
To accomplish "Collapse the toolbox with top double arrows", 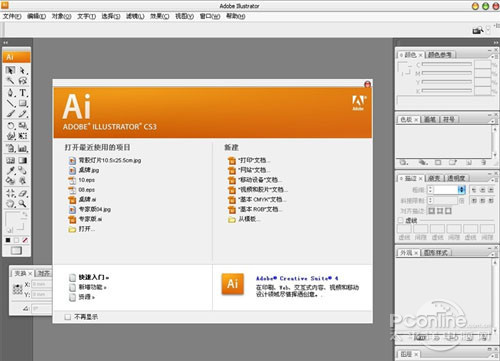I will pyautogui.click(x=6, y=43).
